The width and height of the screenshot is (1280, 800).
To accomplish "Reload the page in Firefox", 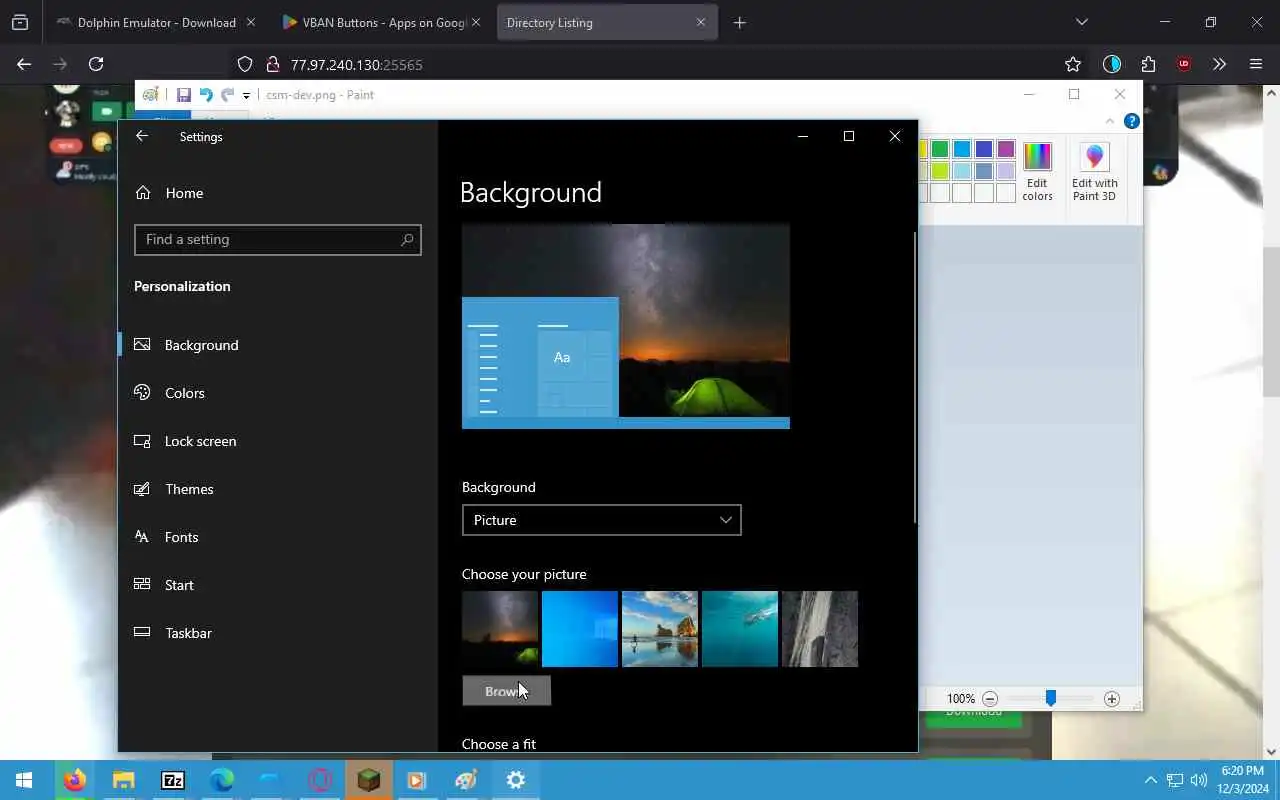I will point(96,64).
